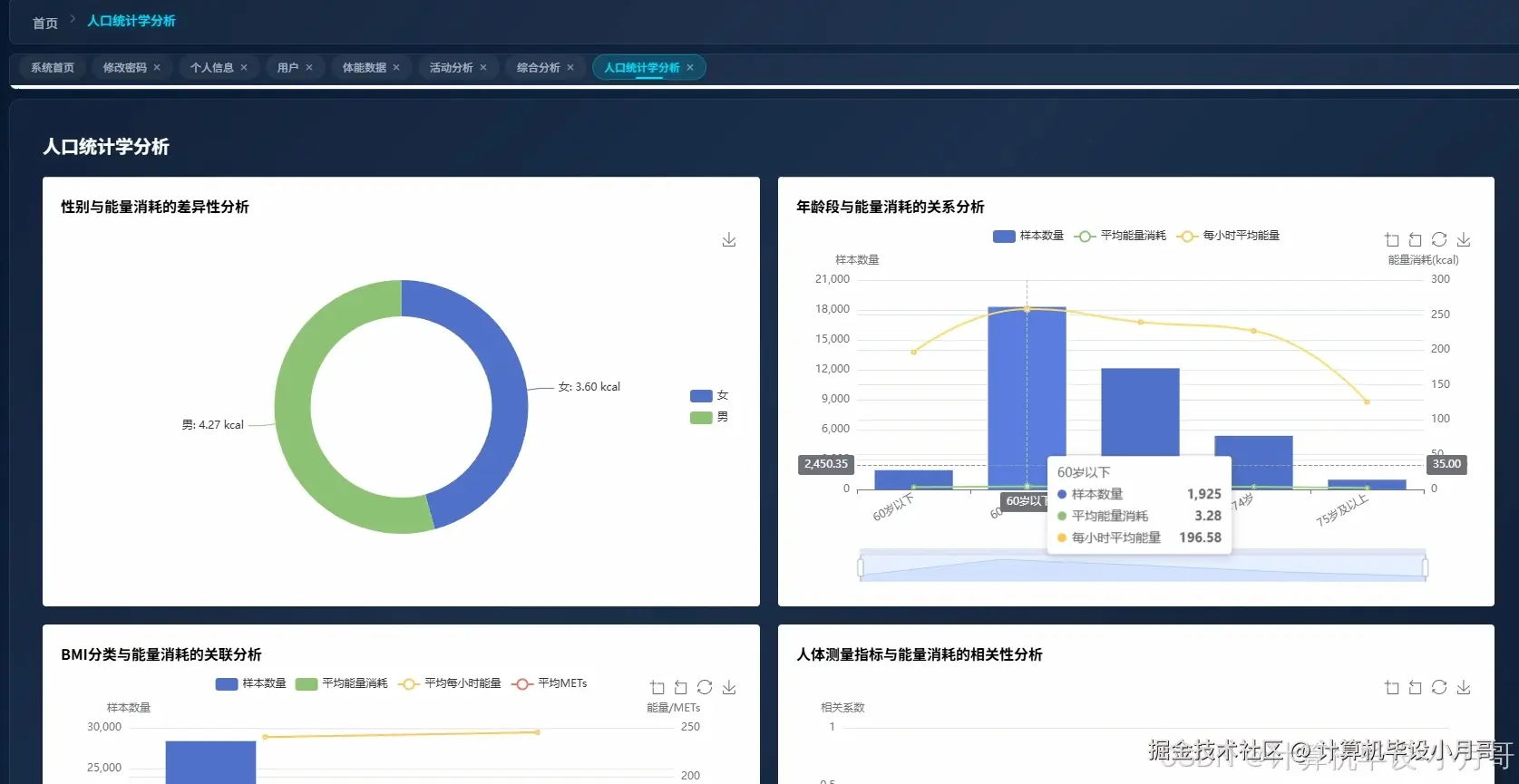The width and height of the screenshot is (1519, 784).
Task: Click the tall blue bar in BMI chart
Action: tap(210, 762)
